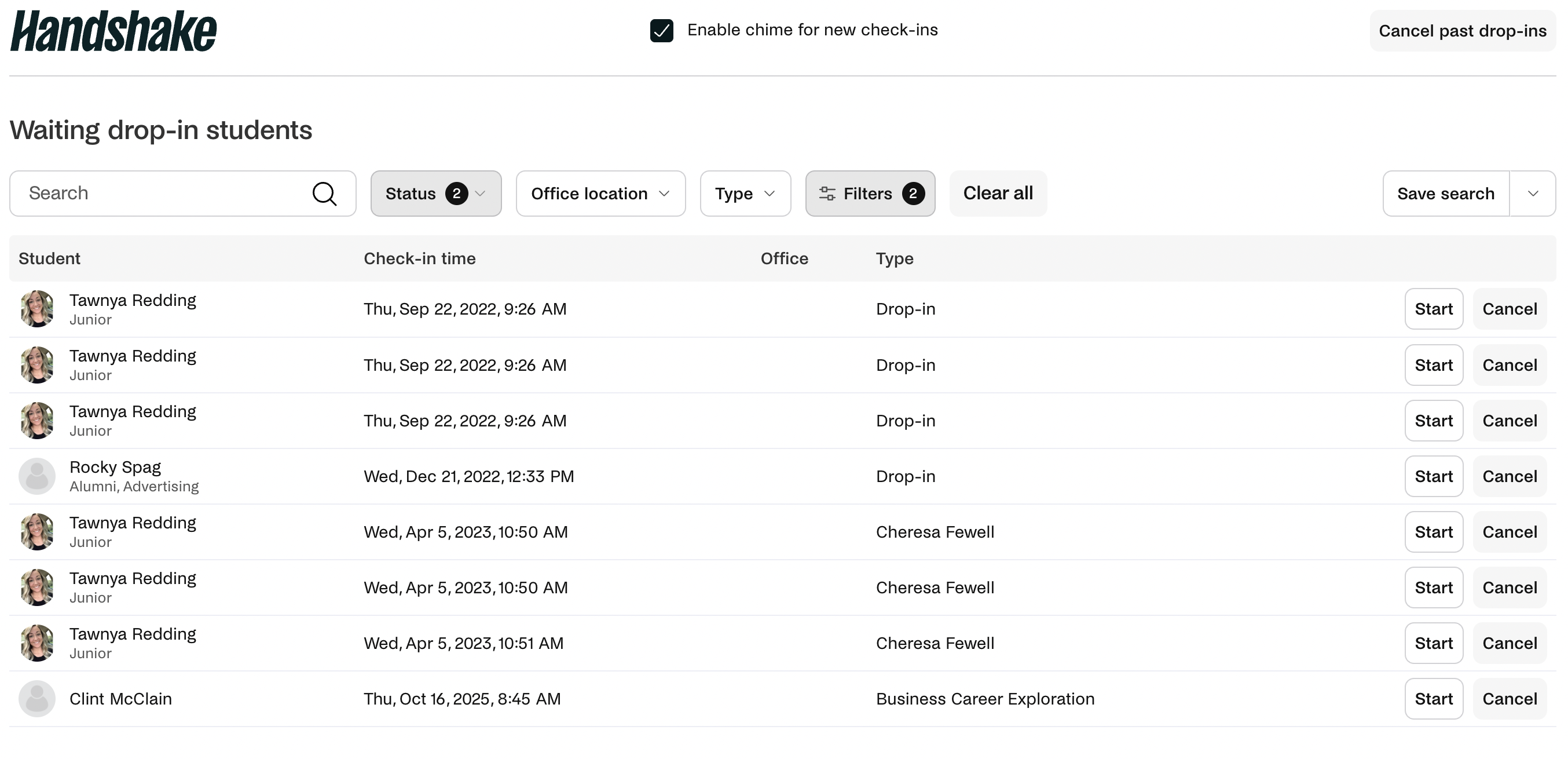1568x759 pixels.
Task: Toggle the chime for new check-ins checkbox
Action: point(662,31)
